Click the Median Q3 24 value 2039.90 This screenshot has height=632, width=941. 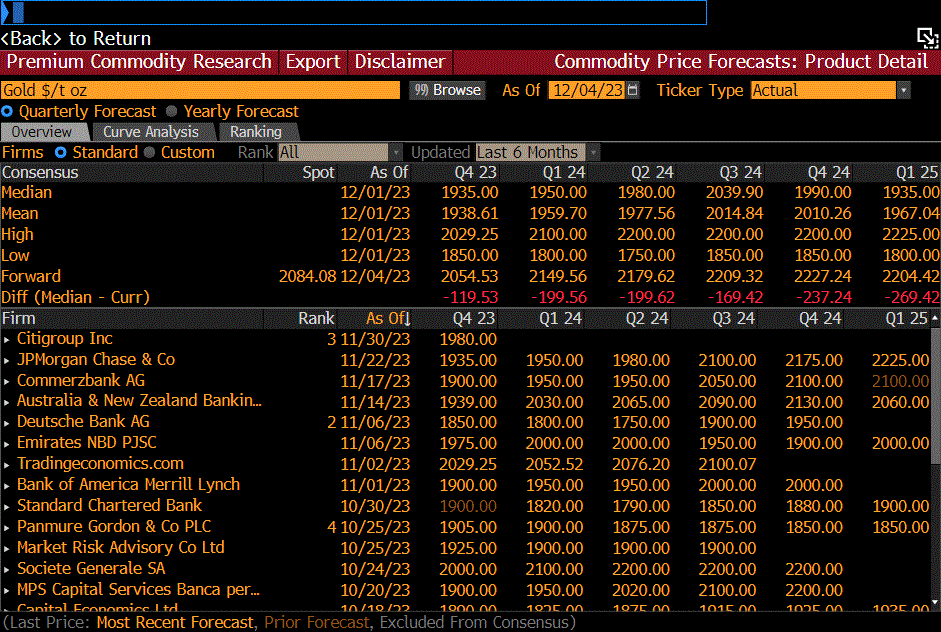click(735, 193)
